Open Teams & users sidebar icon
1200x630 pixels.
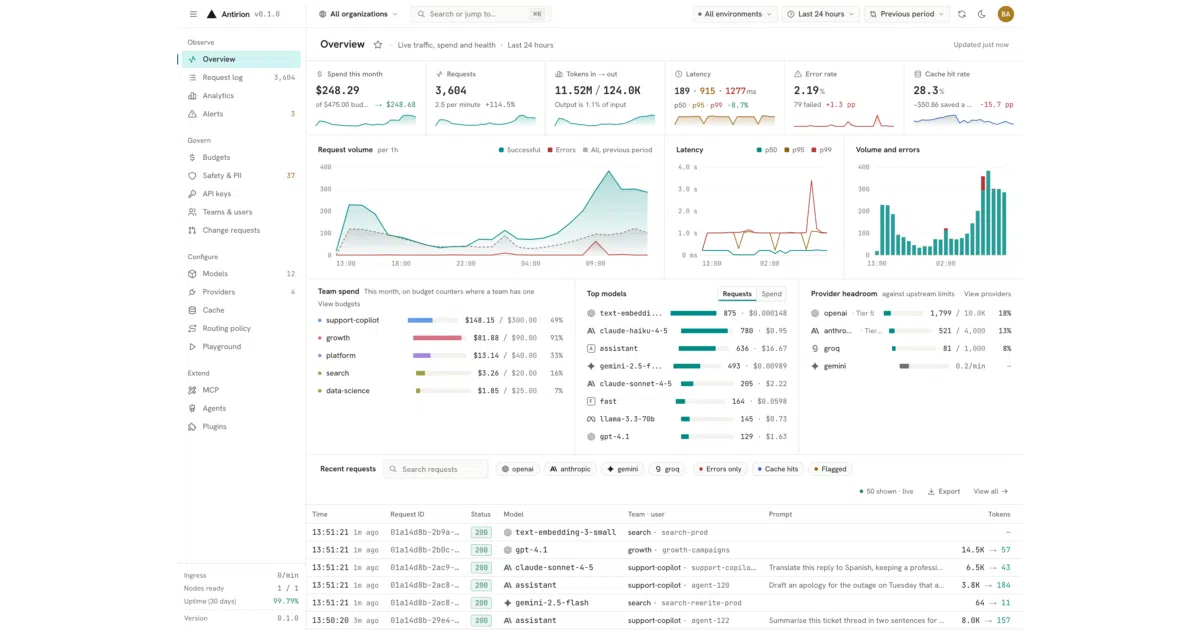coord(193,212)
